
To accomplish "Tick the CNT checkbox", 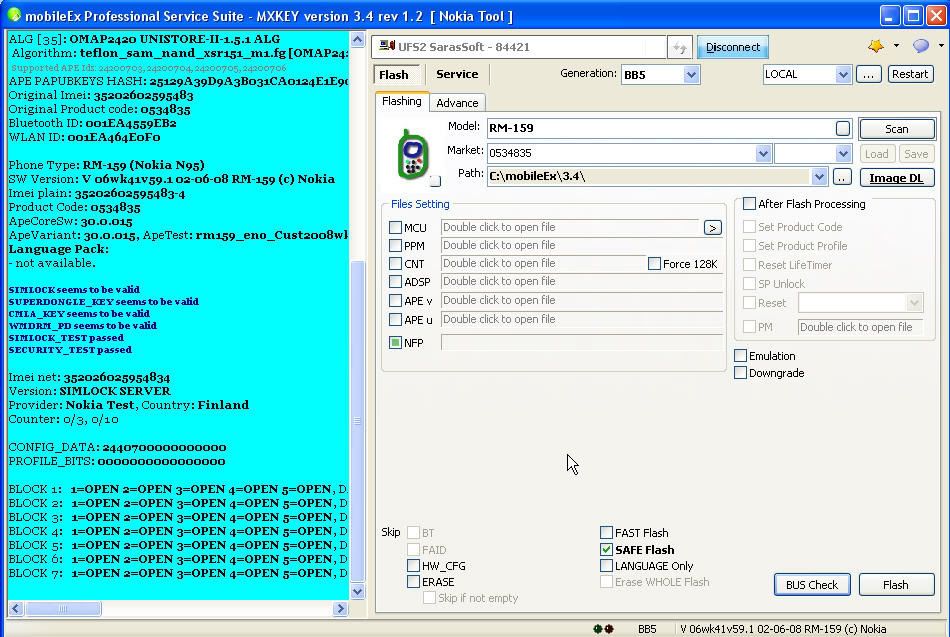I will point(395,264).
